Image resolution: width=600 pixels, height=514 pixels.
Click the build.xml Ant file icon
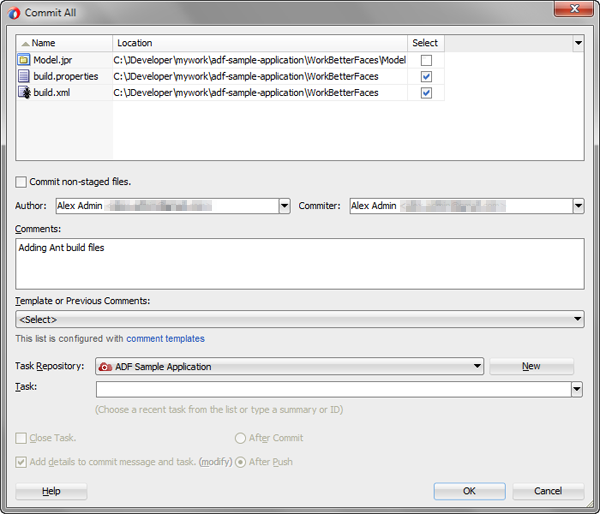coord(25,93)
